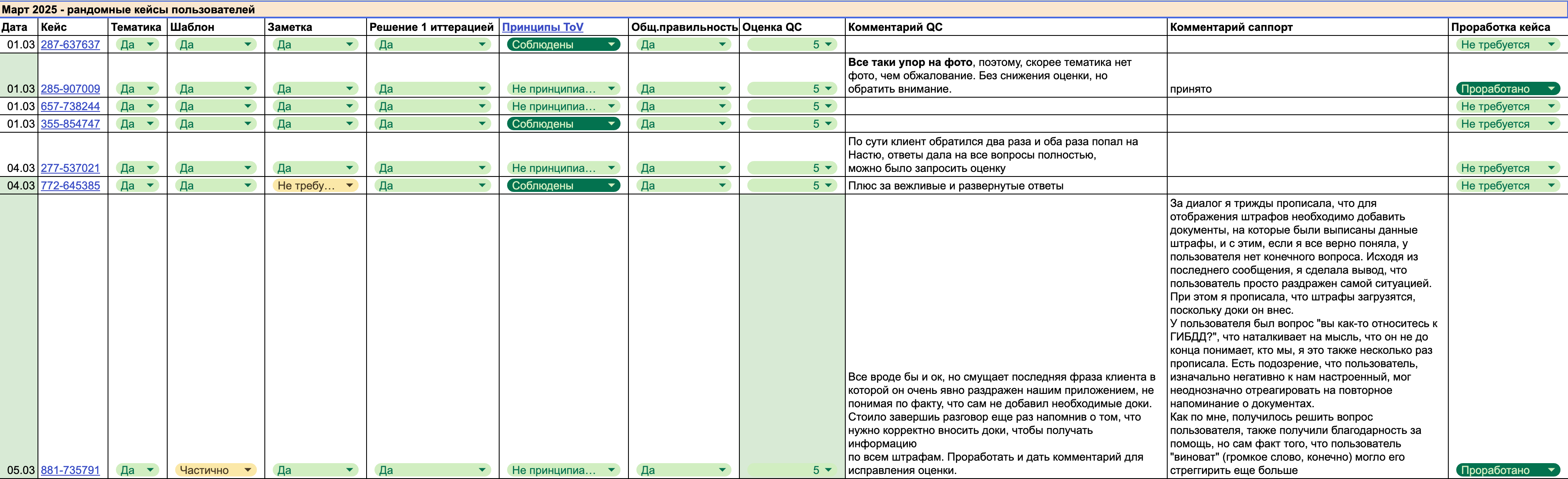Click Соблюдены chip arrow for case 772-645385
The image size is (1568, 479).
(611, 186)
